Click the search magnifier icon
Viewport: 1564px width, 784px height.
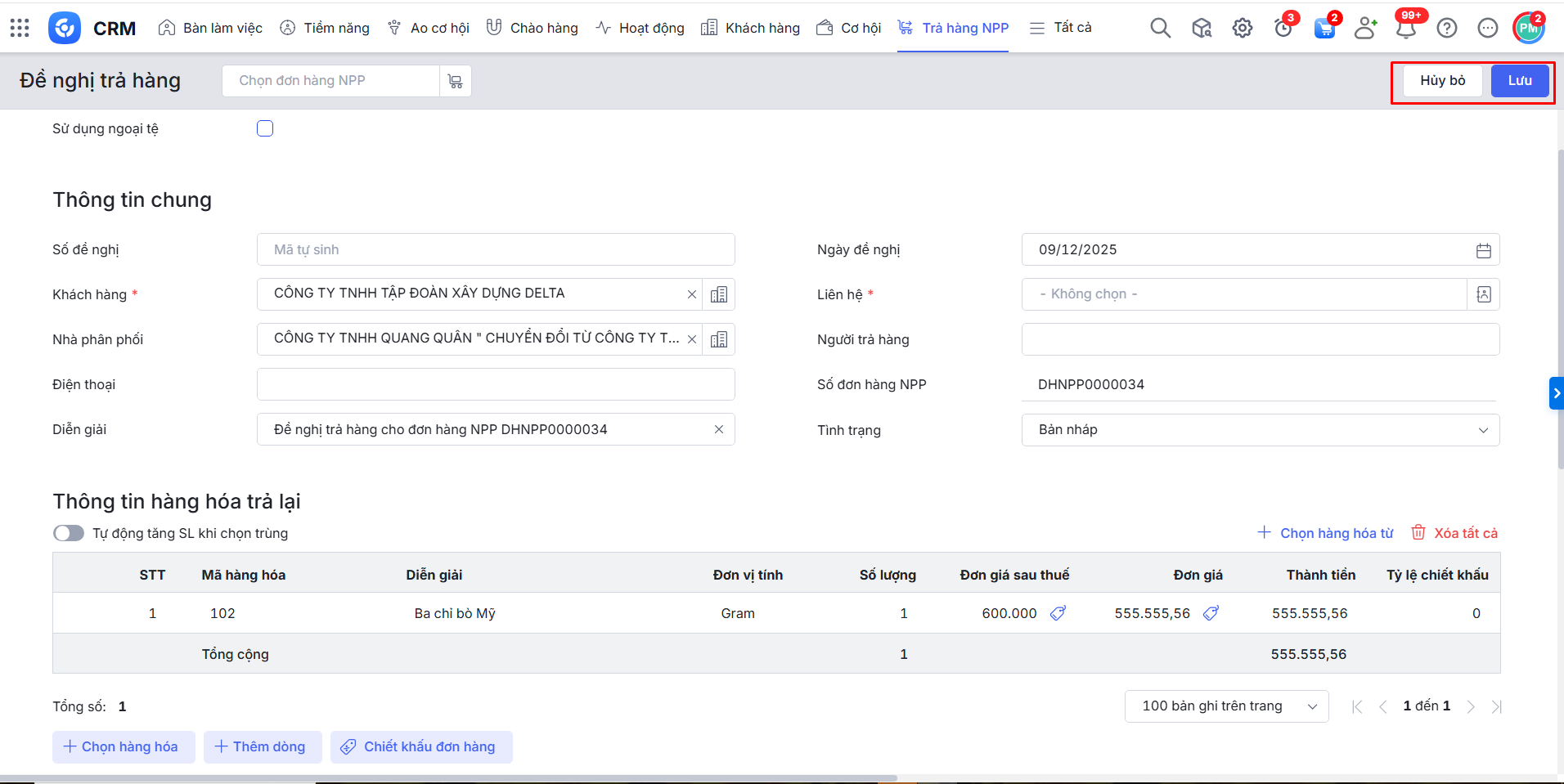click(x=1160, y=28)
